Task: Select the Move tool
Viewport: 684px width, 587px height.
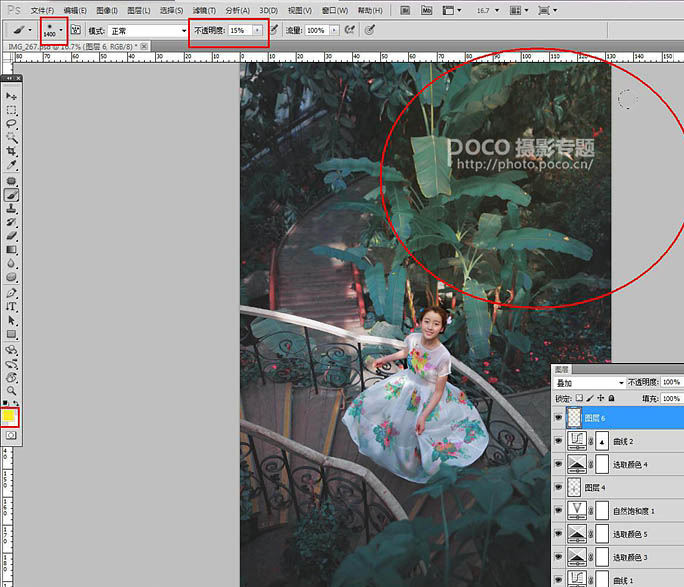Action: point(12,96)
